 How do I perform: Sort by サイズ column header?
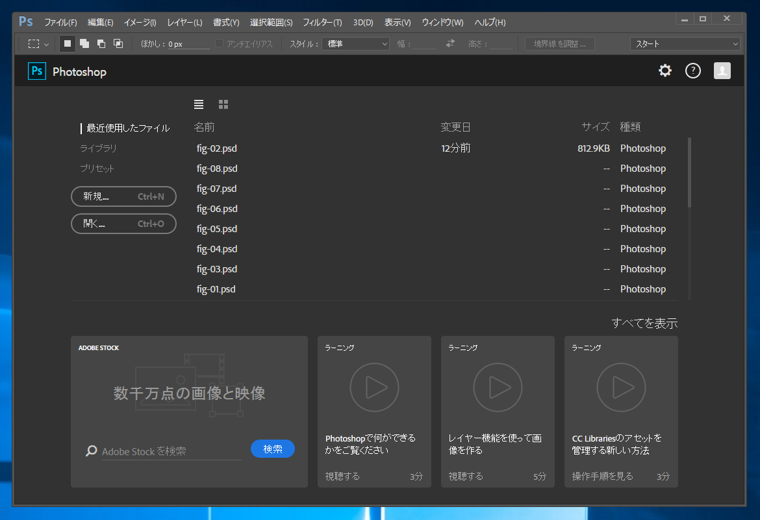(596, 127)
